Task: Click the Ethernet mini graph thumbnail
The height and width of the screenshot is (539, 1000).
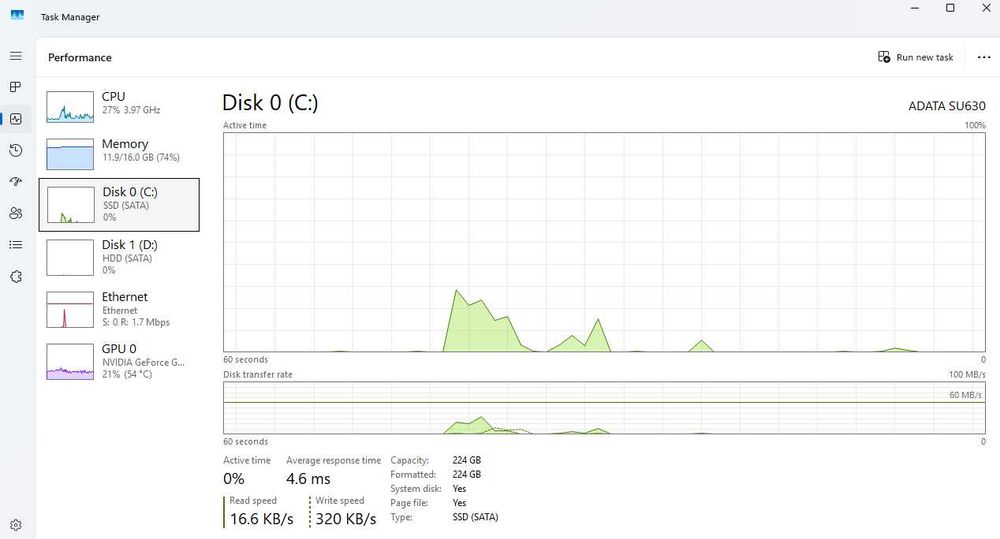Action: pyautogui.click(x=70, y=310)
